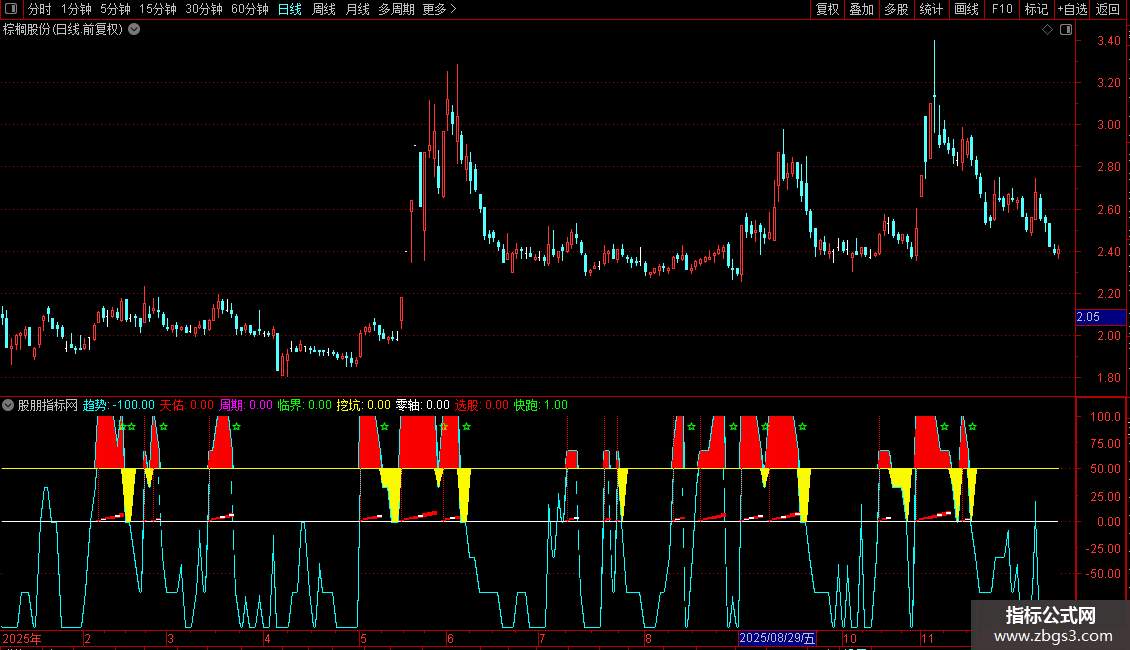The width and height of the screenshot is (1130, 650).
Task: Open the 复权 adjustment option
Action: click(x=827, y=9)
